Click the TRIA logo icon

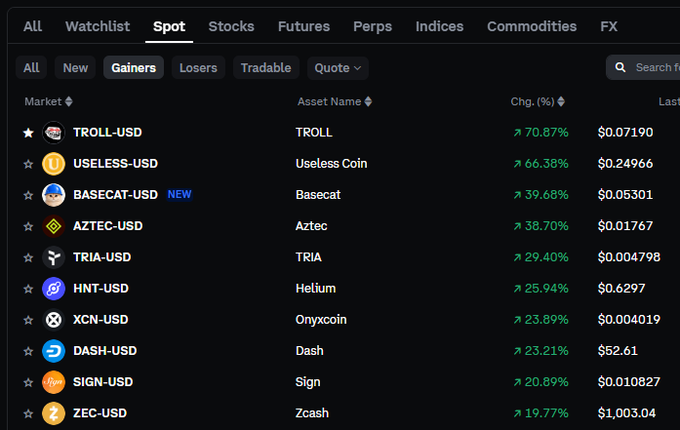coord(53,257)
